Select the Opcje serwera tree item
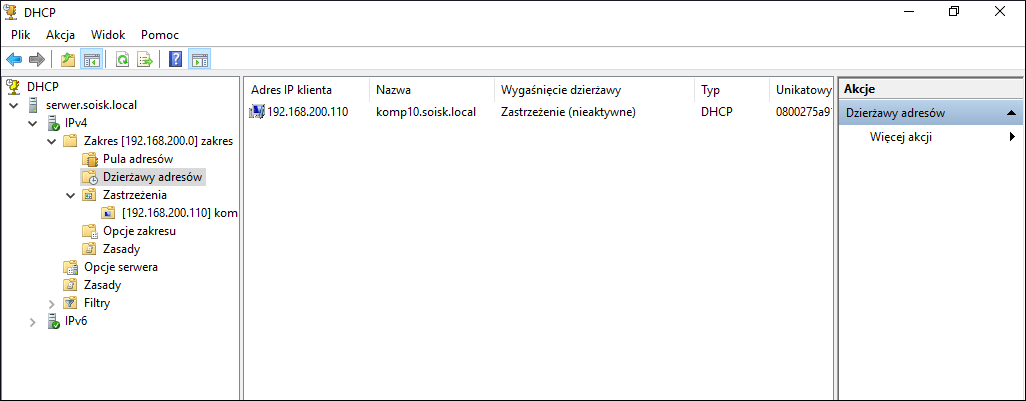Screen dimensions: 1026x401 [x=121, y=267]
